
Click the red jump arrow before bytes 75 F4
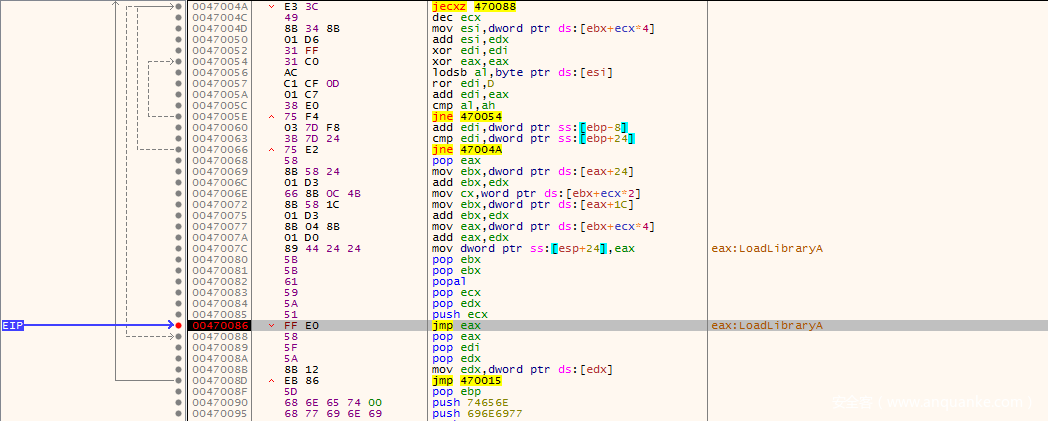click(x=273, y=116)
